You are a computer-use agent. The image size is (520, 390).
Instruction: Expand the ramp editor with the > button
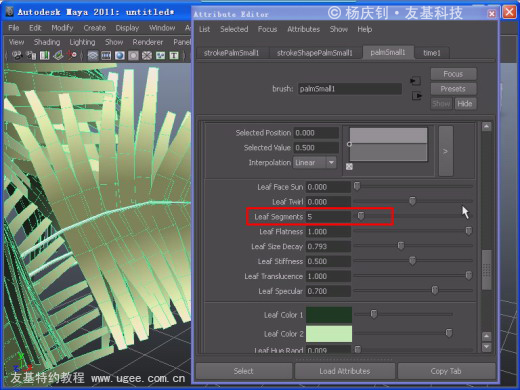(x=445, y=151)
